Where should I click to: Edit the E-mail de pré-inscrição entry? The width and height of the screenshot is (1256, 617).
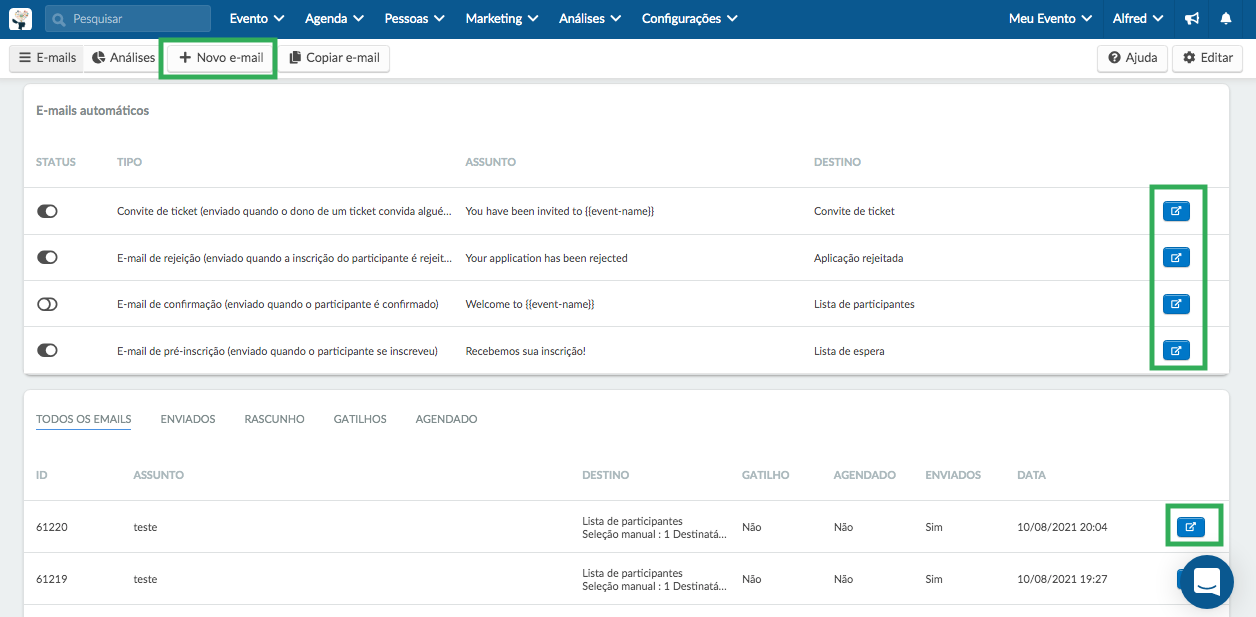point(1176,351)
